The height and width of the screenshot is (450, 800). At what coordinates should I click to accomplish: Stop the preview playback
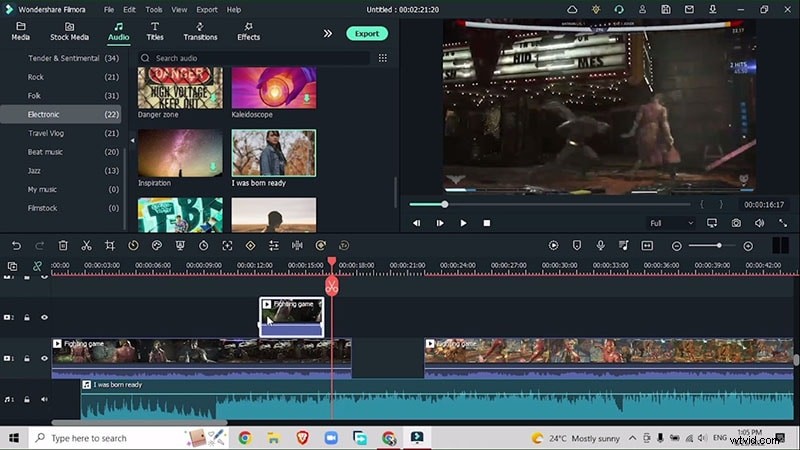pyautogui.click(x=487, y=223)
